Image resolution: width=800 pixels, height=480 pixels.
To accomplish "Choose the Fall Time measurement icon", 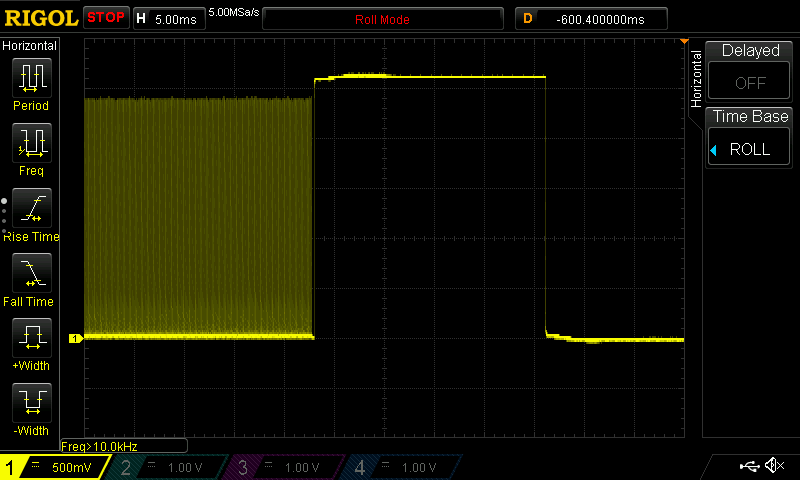I will pos(31,274).
